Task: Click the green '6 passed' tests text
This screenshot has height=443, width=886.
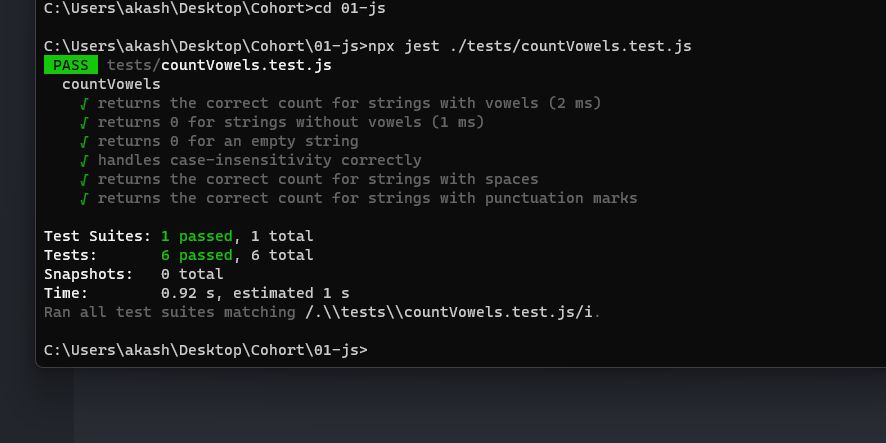Action: click(x=197, y=255)
